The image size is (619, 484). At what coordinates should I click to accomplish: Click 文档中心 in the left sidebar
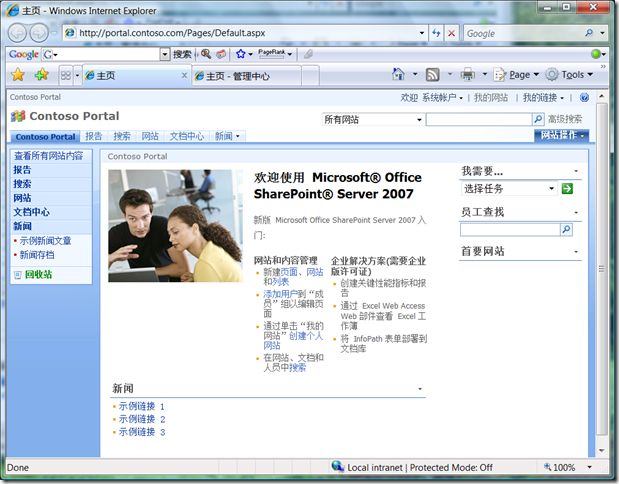point(32,212)
